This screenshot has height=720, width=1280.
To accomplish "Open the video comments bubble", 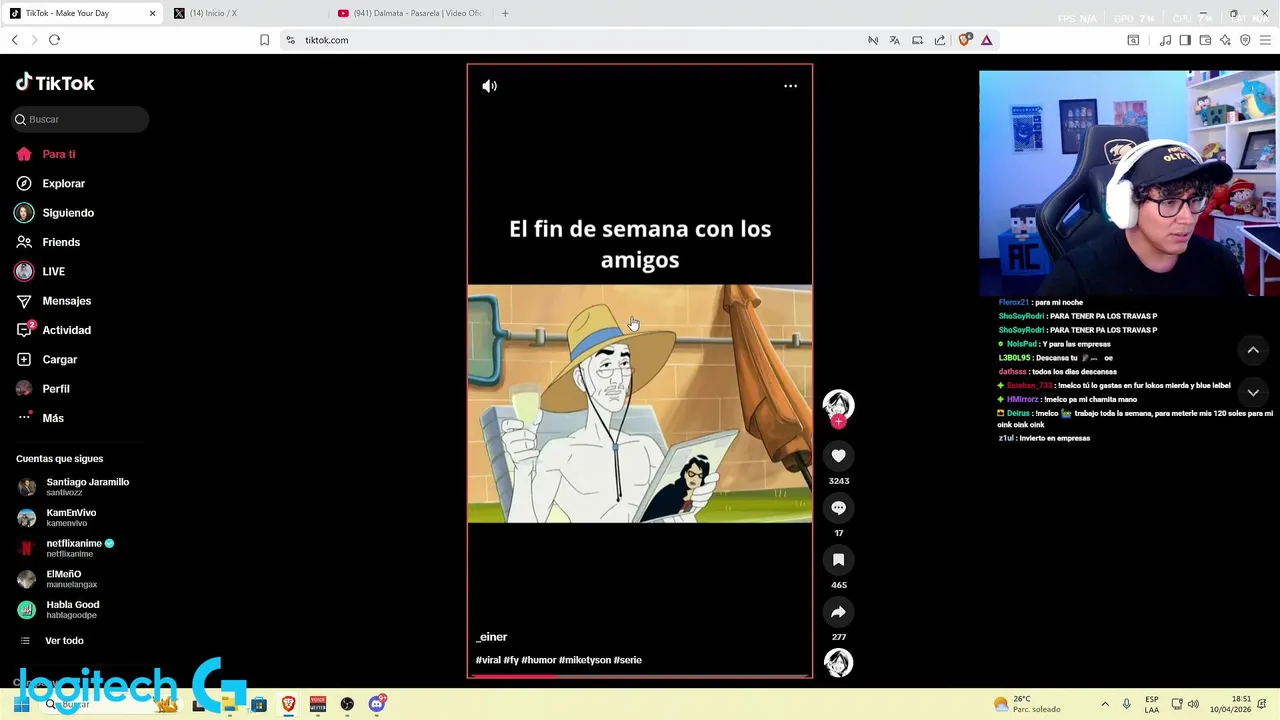I will 838,508.
